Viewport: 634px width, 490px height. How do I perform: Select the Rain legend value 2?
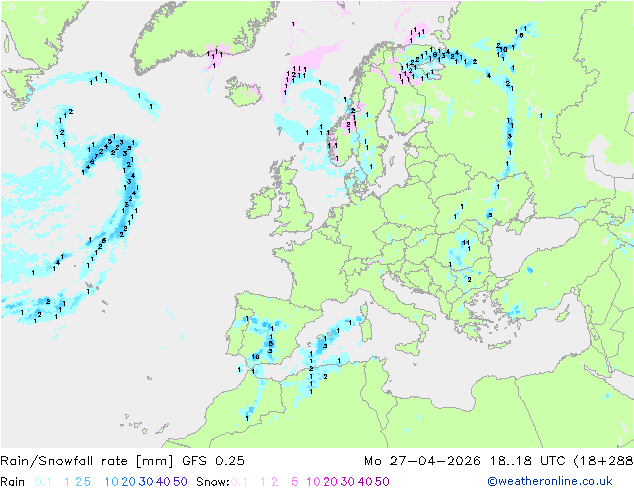(x=78, y=482)
